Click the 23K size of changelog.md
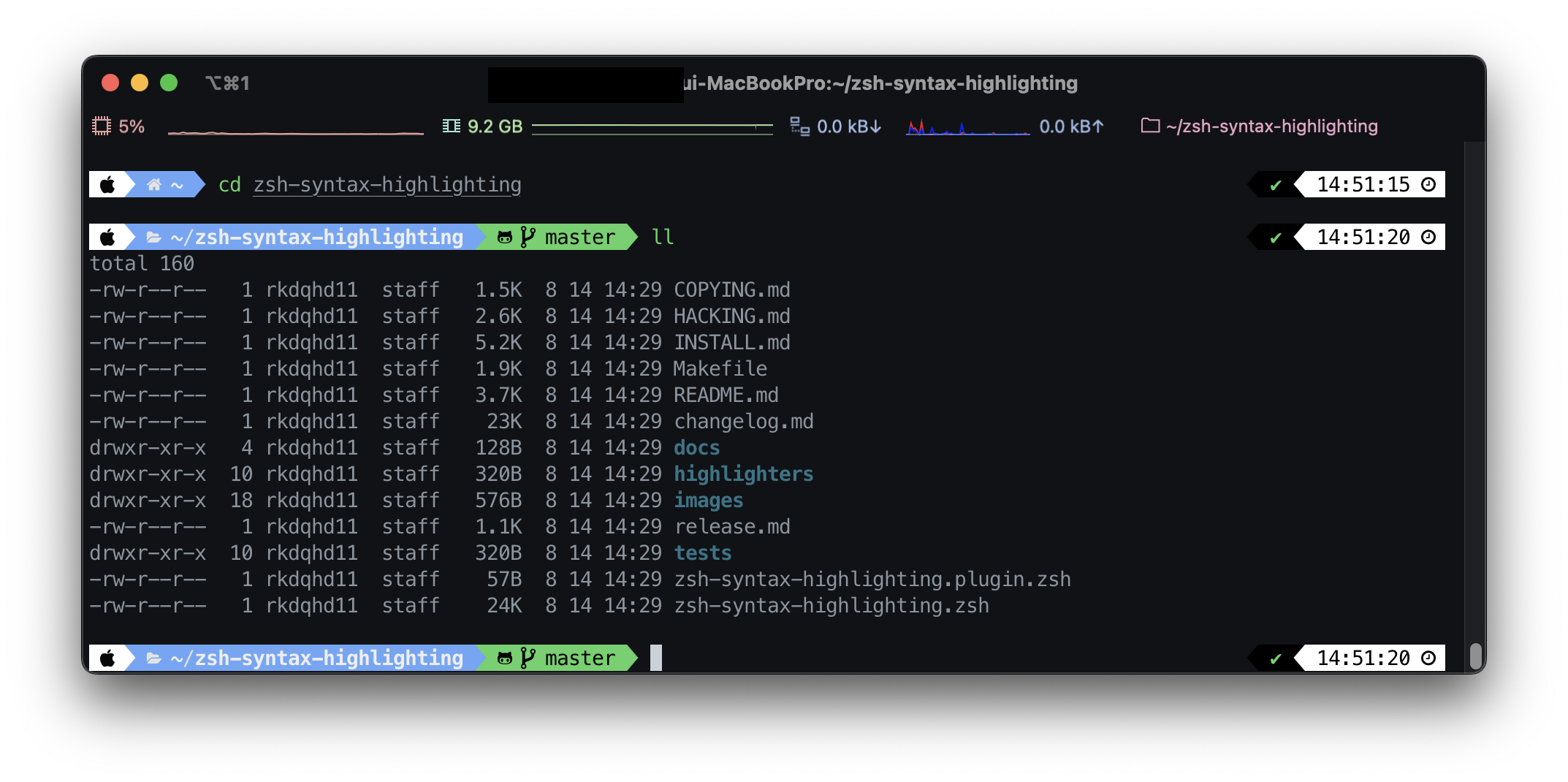 [x=505, y=422]
